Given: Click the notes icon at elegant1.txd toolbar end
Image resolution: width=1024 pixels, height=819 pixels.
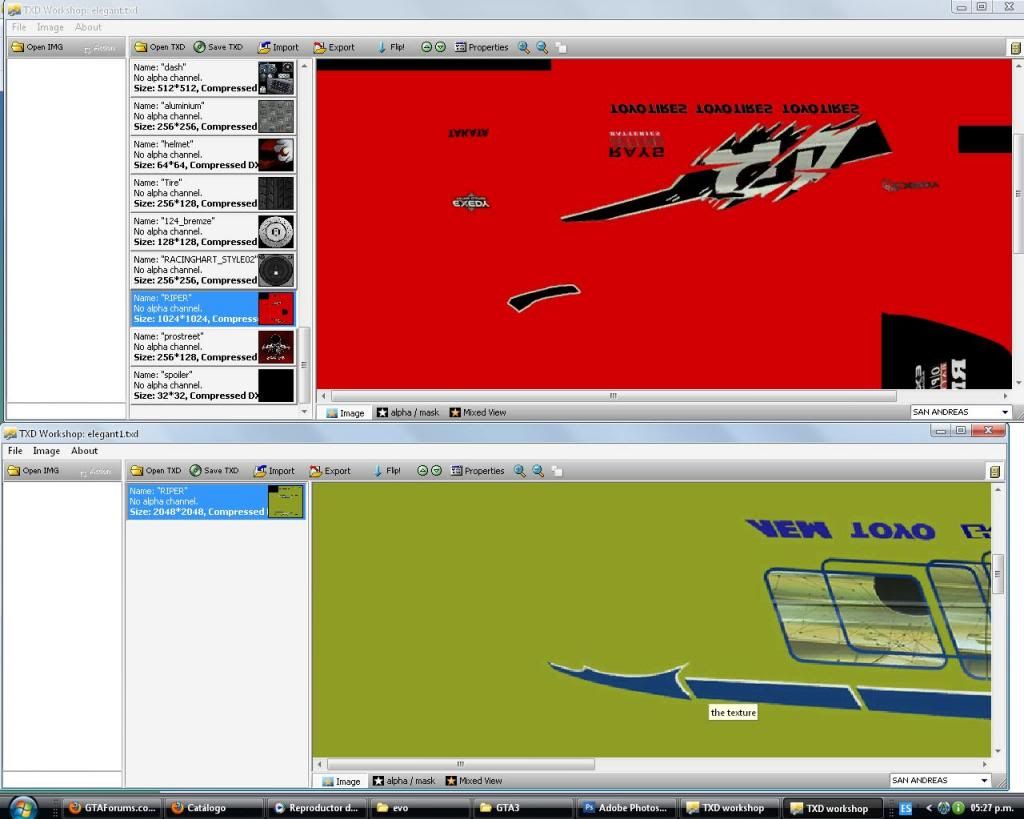Looking at the screenshot, I should 995,471.
